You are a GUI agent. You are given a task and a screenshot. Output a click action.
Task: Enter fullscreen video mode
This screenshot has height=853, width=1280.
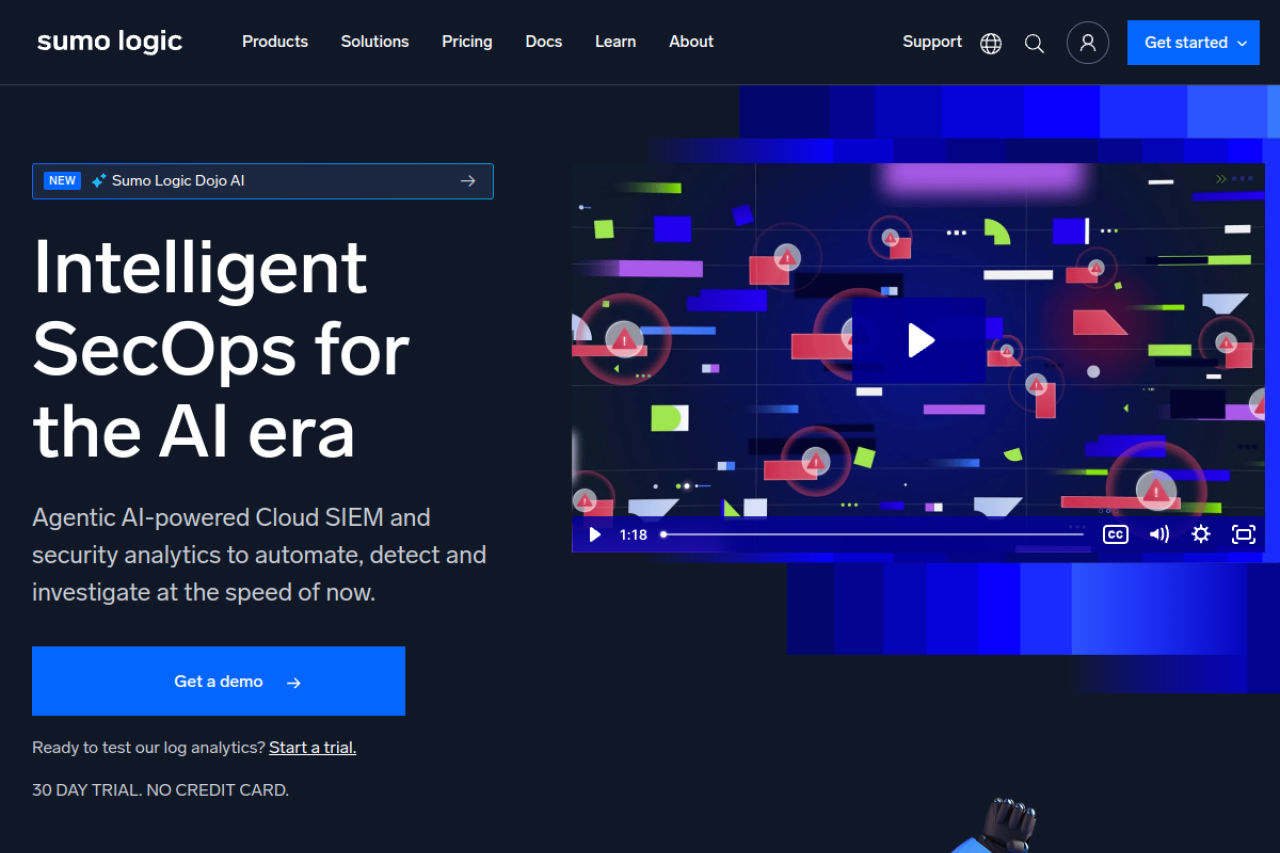(x=1243, y=534)
